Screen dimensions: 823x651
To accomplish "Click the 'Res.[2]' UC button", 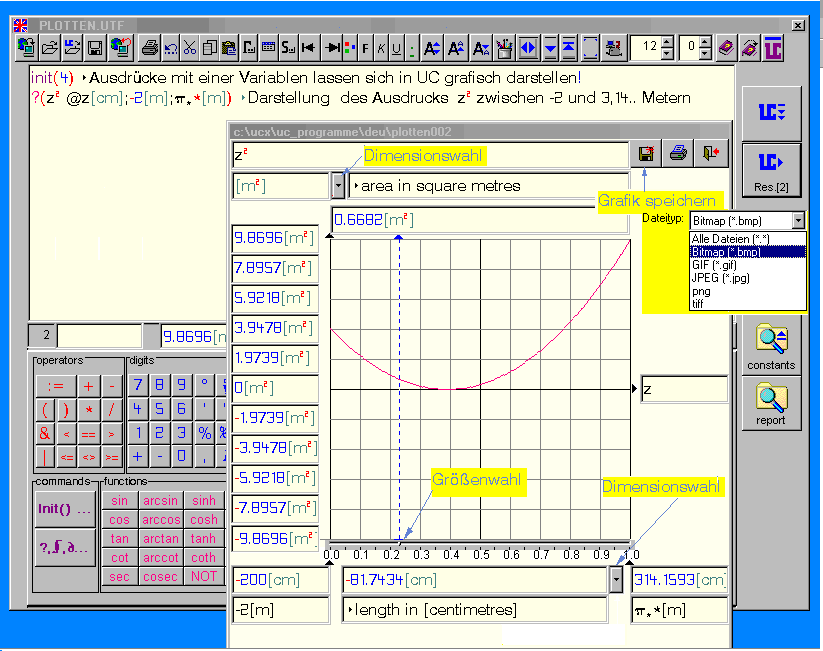I will point(771,170).
